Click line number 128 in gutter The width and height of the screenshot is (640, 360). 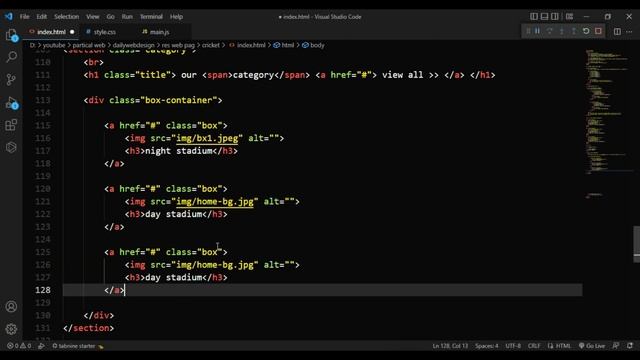(x=43, y=290)
